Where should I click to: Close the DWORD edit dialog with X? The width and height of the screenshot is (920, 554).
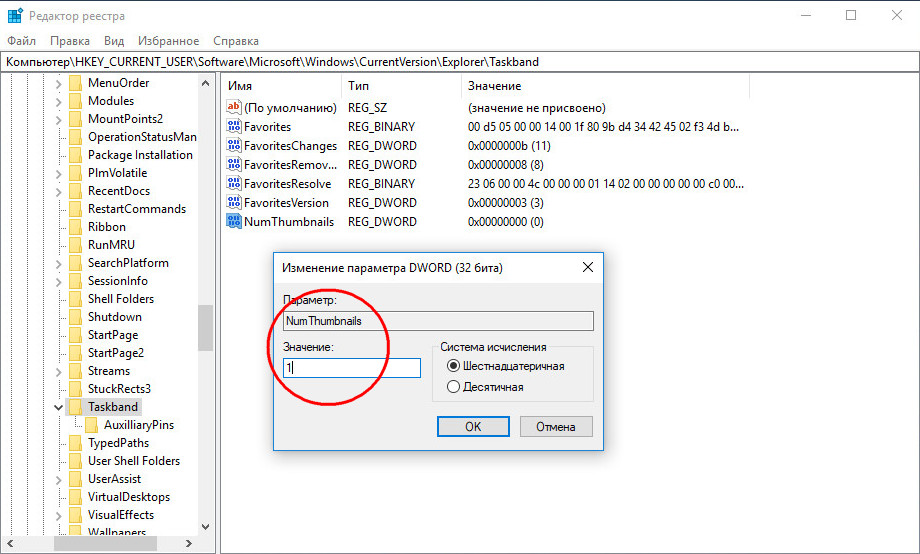587,268
